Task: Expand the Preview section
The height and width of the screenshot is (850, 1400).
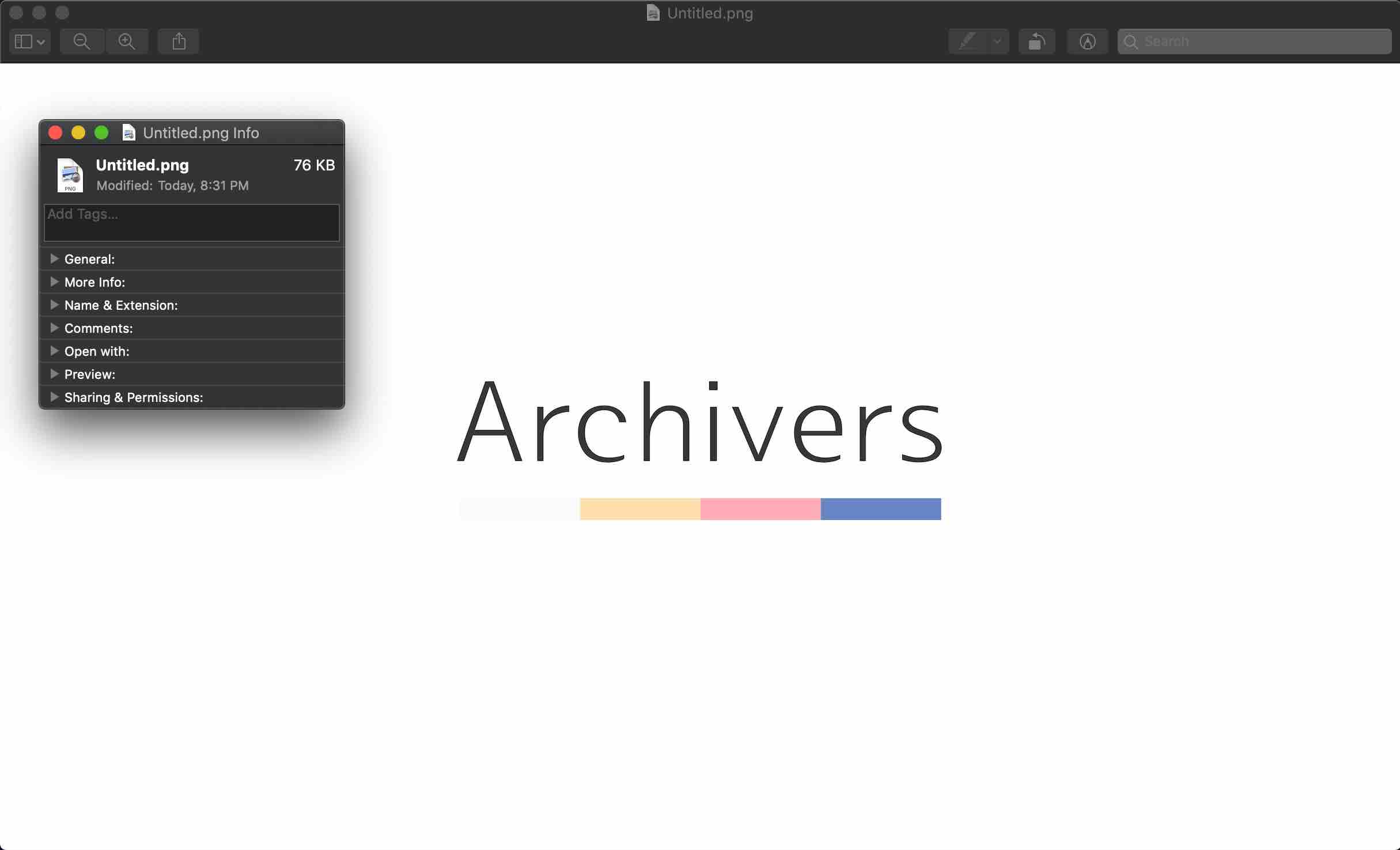Action: pyautogui.click(x=54, y=374)
